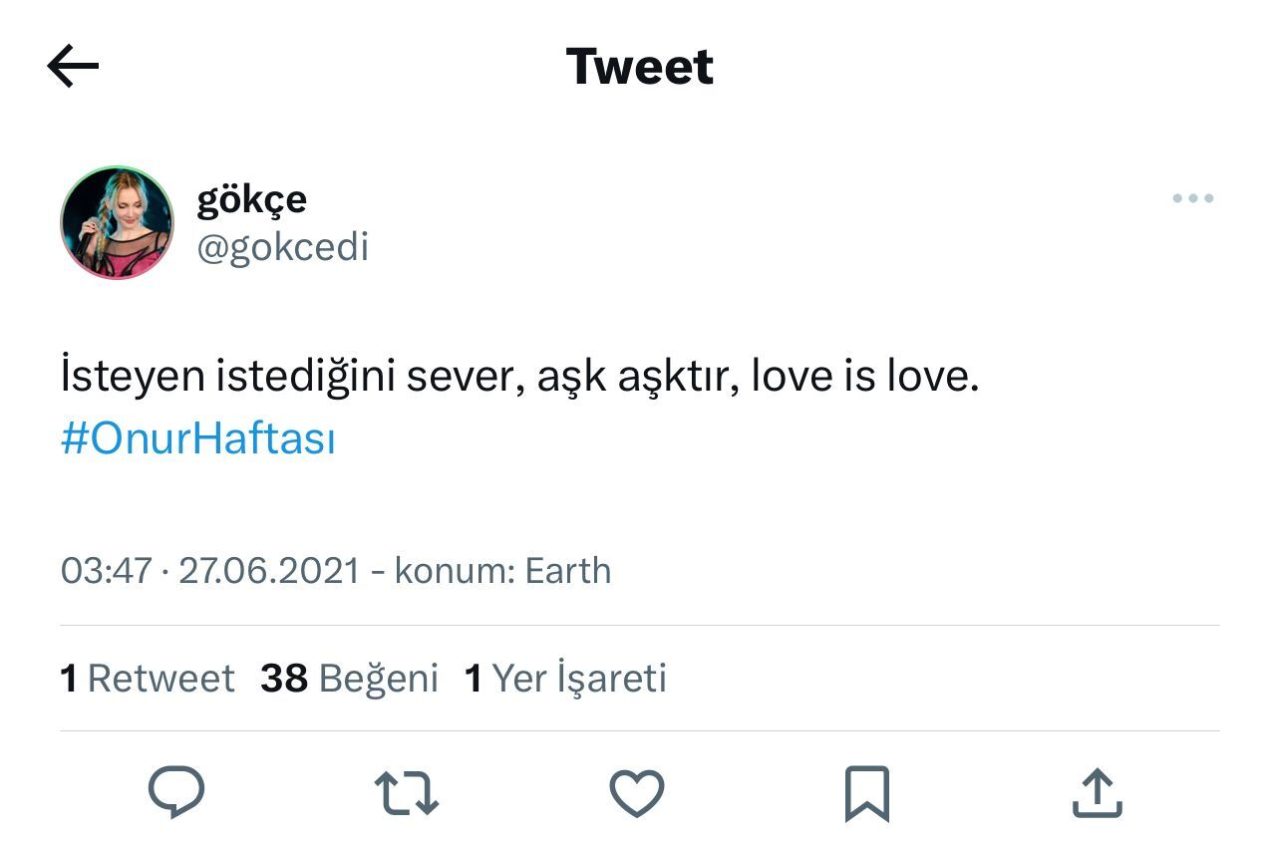
Task: Click the Tweet header title
Action: tap(640, 67)
